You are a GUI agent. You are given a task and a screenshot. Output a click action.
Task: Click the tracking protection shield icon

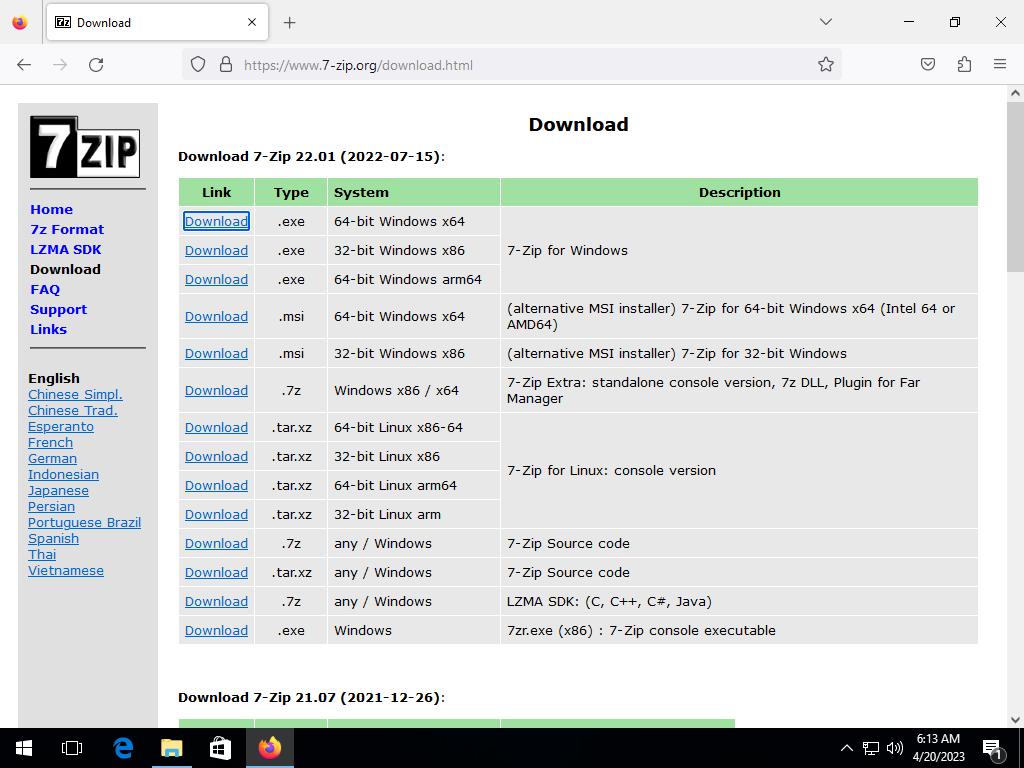[x=198, y=65]
